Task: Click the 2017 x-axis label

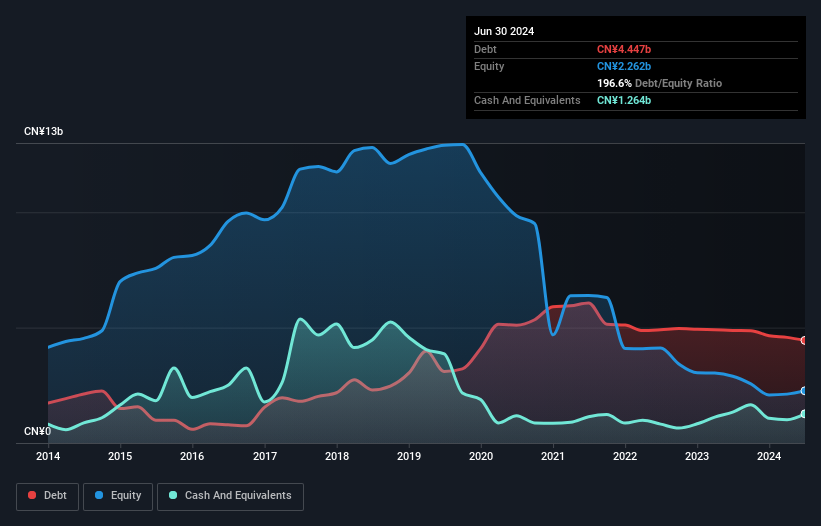Action: pos(265,456)
